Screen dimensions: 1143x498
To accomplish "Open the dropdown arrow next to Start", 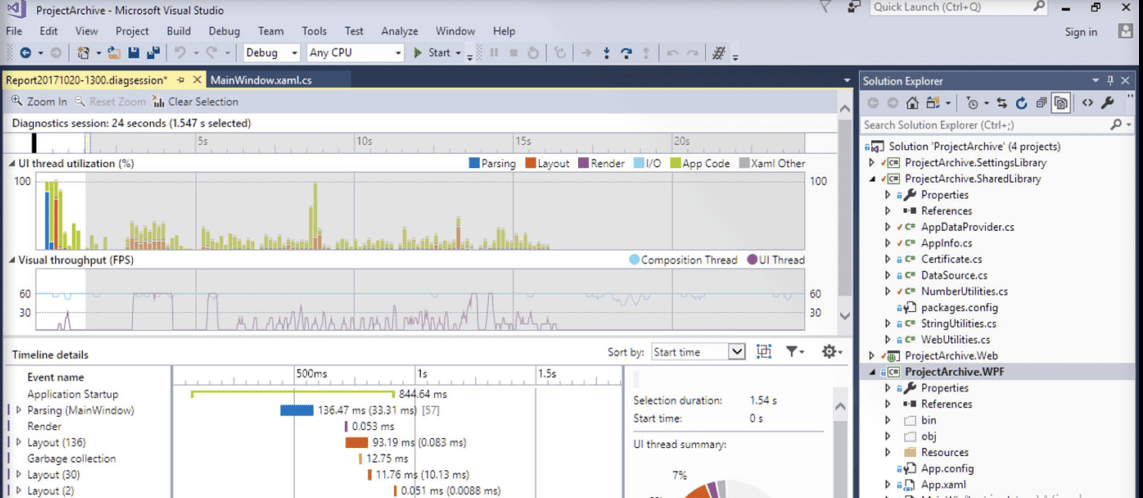I will tap(459, 53).
